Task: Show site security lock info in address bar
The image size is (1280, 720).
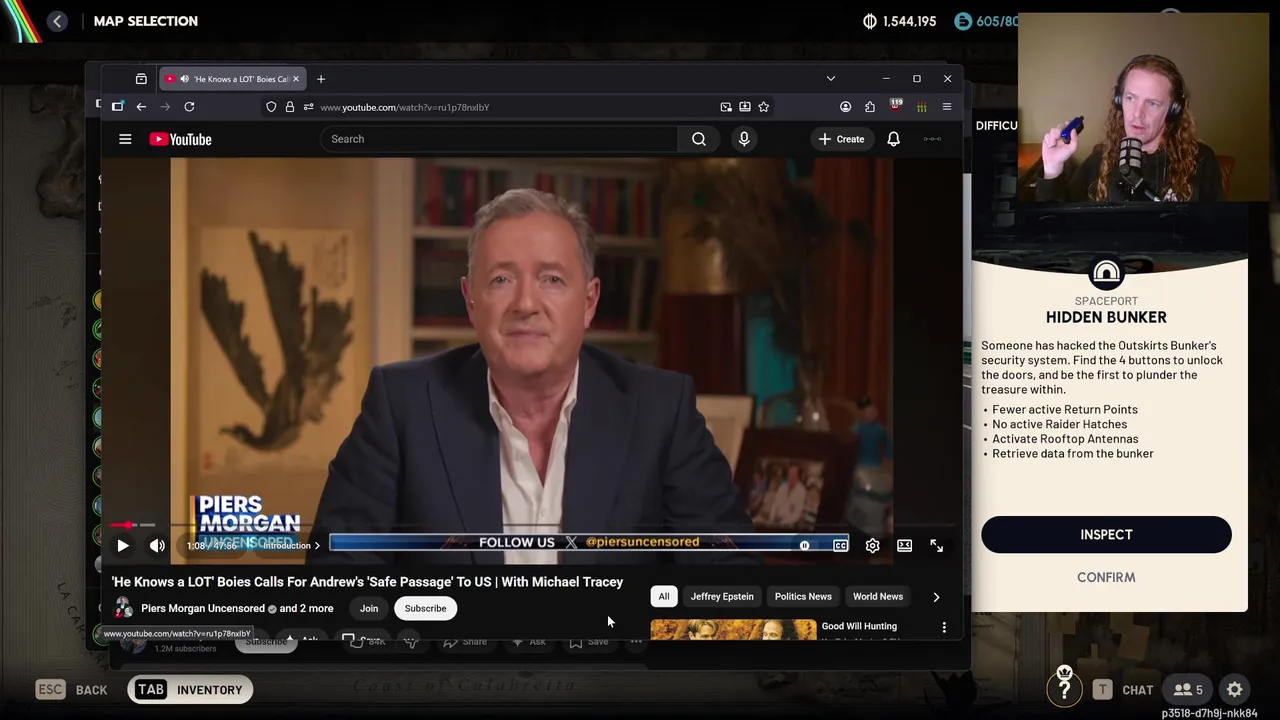Action: [289, 107]
